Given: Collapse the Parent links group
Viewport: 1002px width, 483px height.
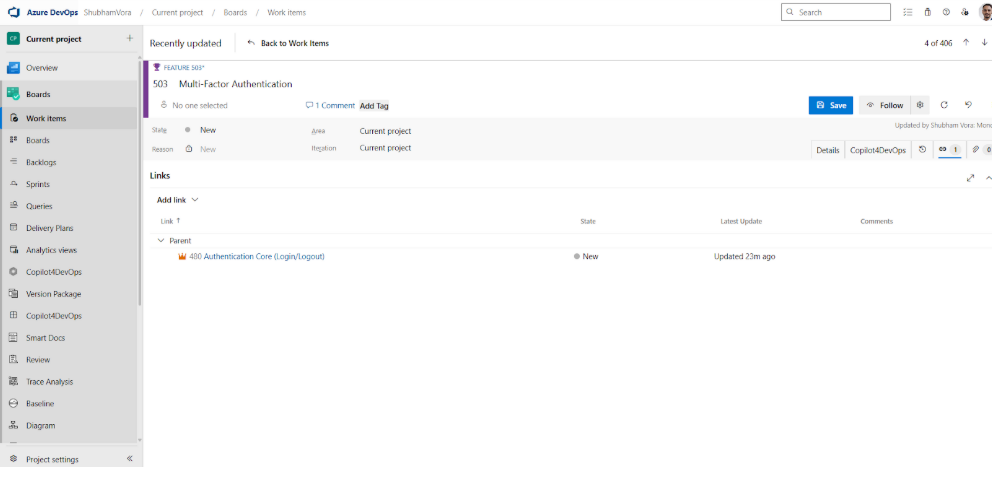Looking at the screenshot, I should [x=161, y=241].
